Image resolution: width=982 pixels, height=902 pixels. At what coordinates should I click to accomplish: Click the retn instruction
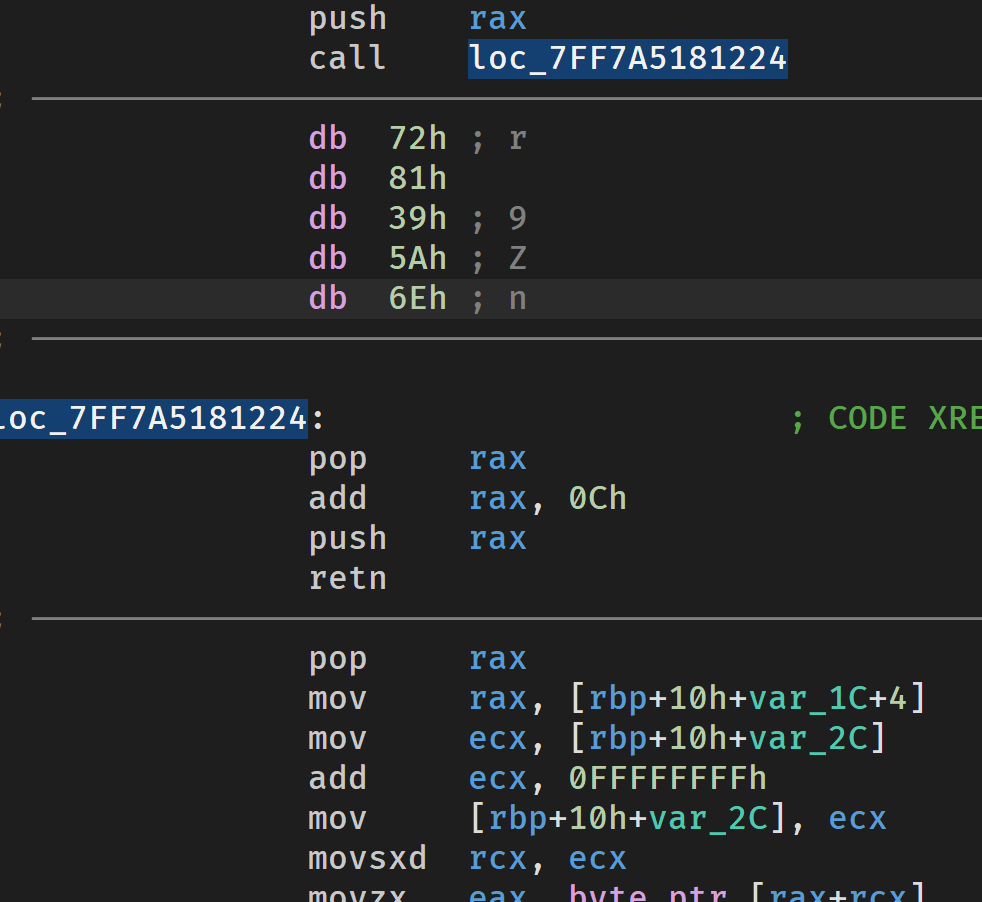pos(347,579)
